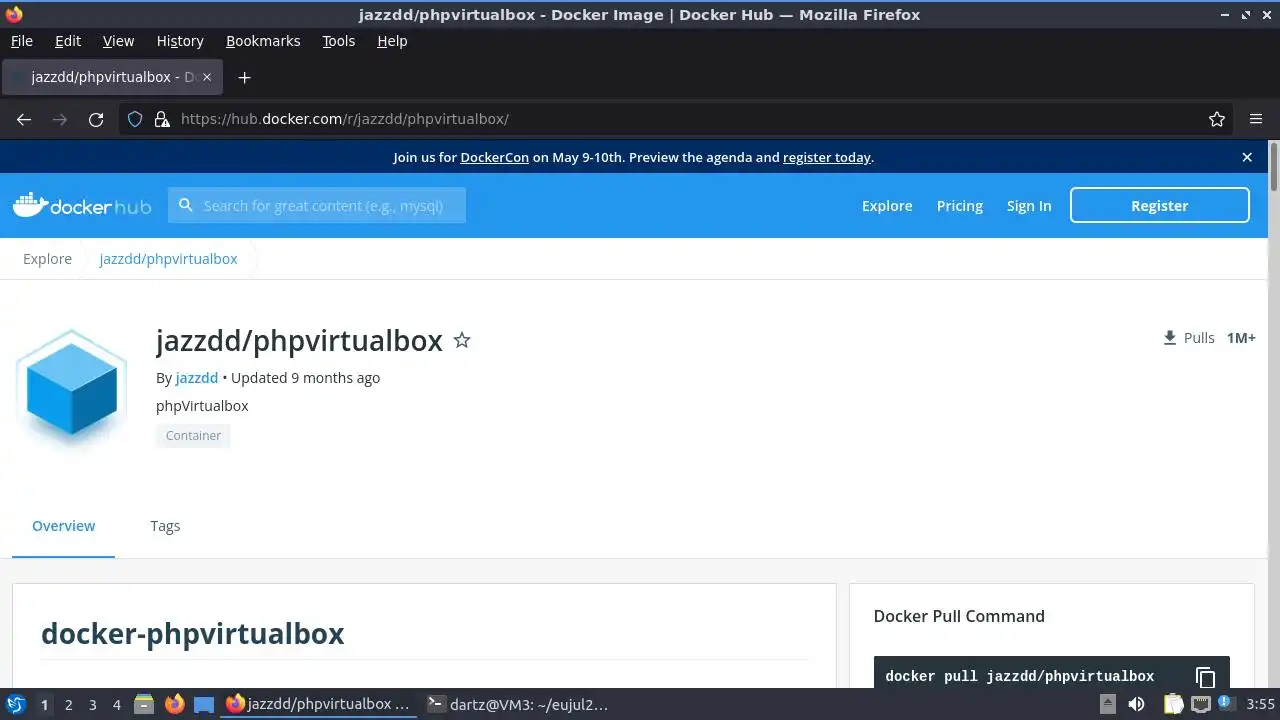Open the History menu
1280x720 pixels.
180,41
